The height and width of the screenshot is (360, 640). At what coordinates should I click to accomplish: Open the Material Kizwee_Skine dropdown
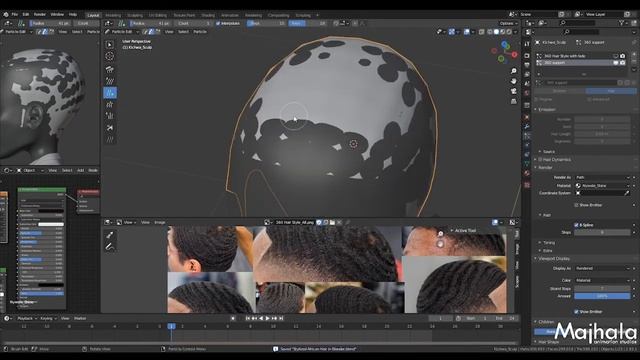pyautogui.click(x=602, y=185)
